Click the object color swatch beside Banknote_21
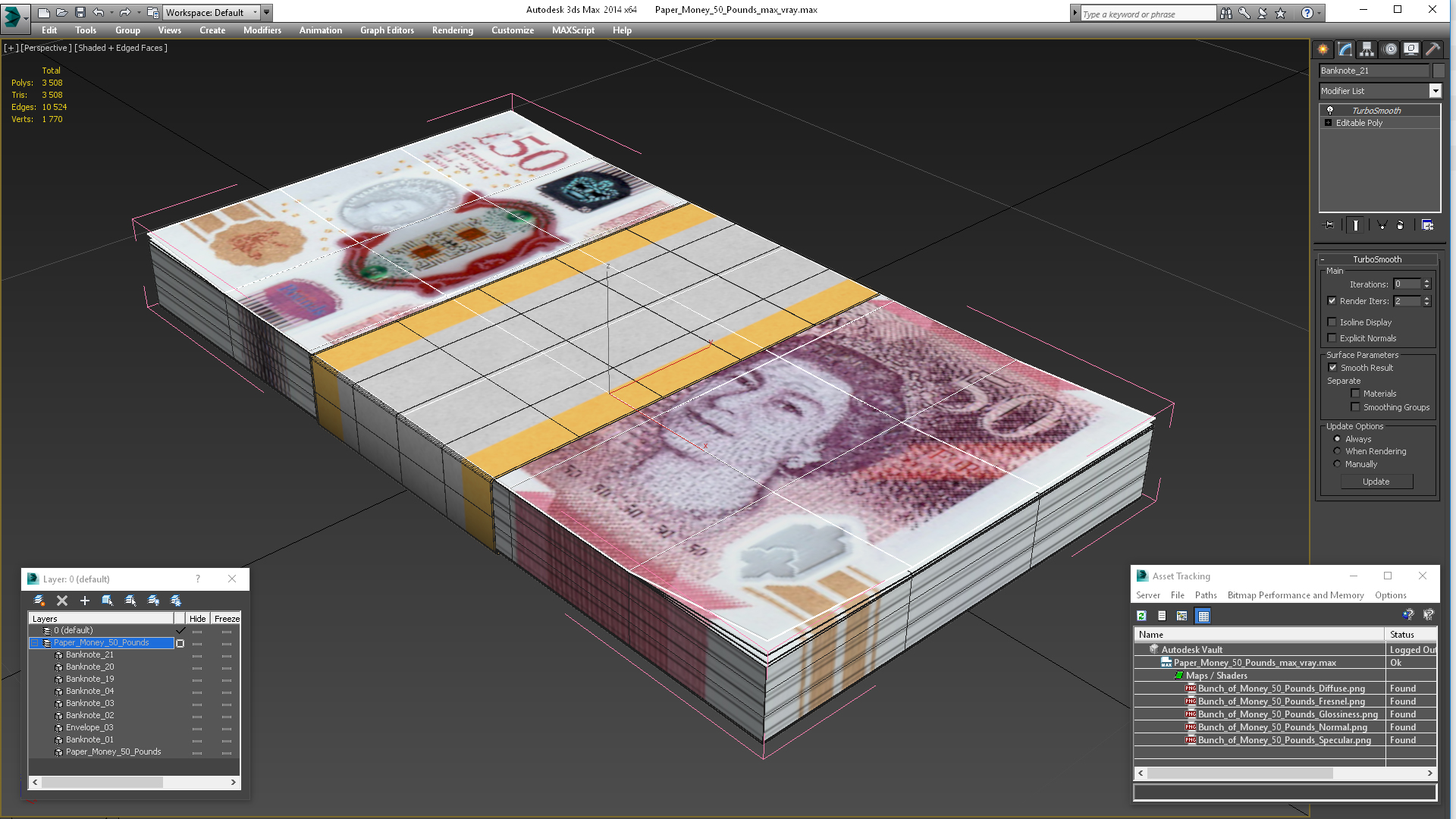Viewport: 1456px width, 819px height. tap(1438, 71)
